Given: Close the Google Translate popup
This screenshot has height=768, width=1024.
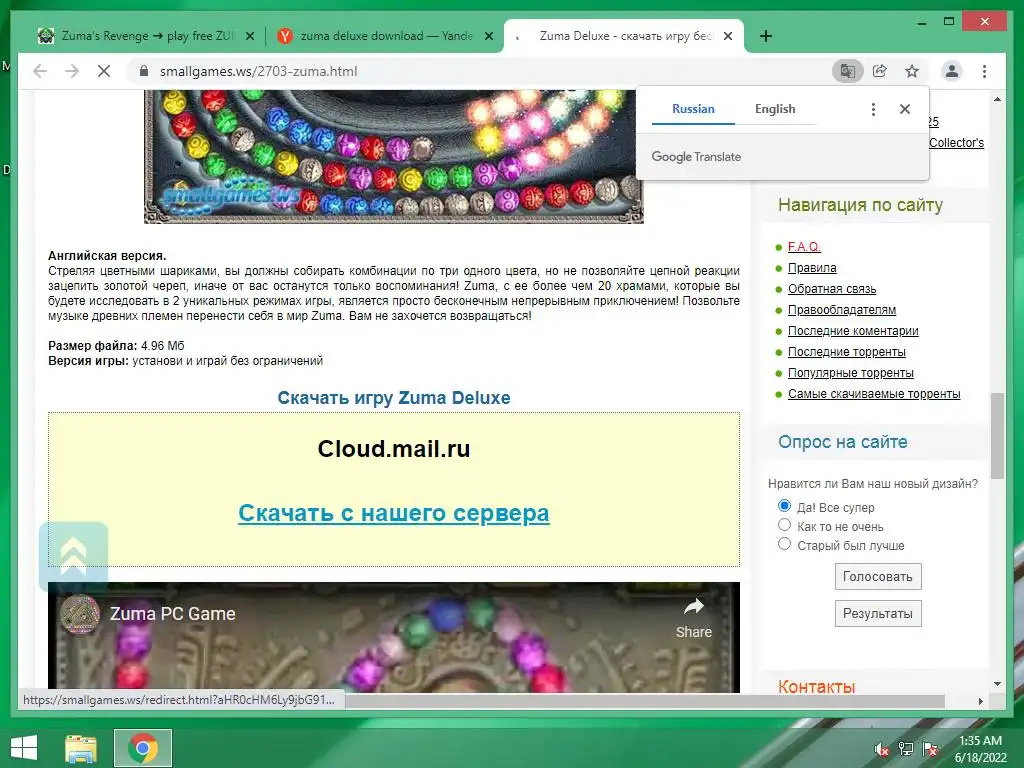Looking at the screenshot, I should [904, 109].
